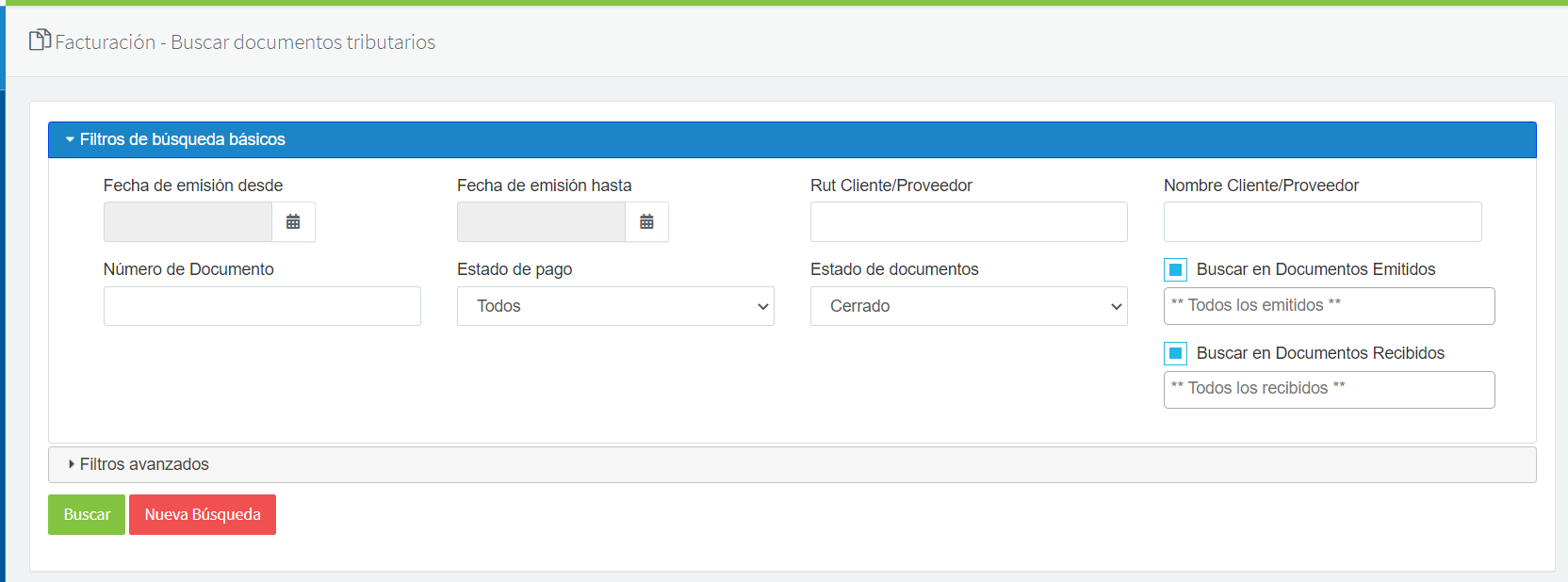
Task: Open the Estado de documentos dropdown
Action: [969, 306]
